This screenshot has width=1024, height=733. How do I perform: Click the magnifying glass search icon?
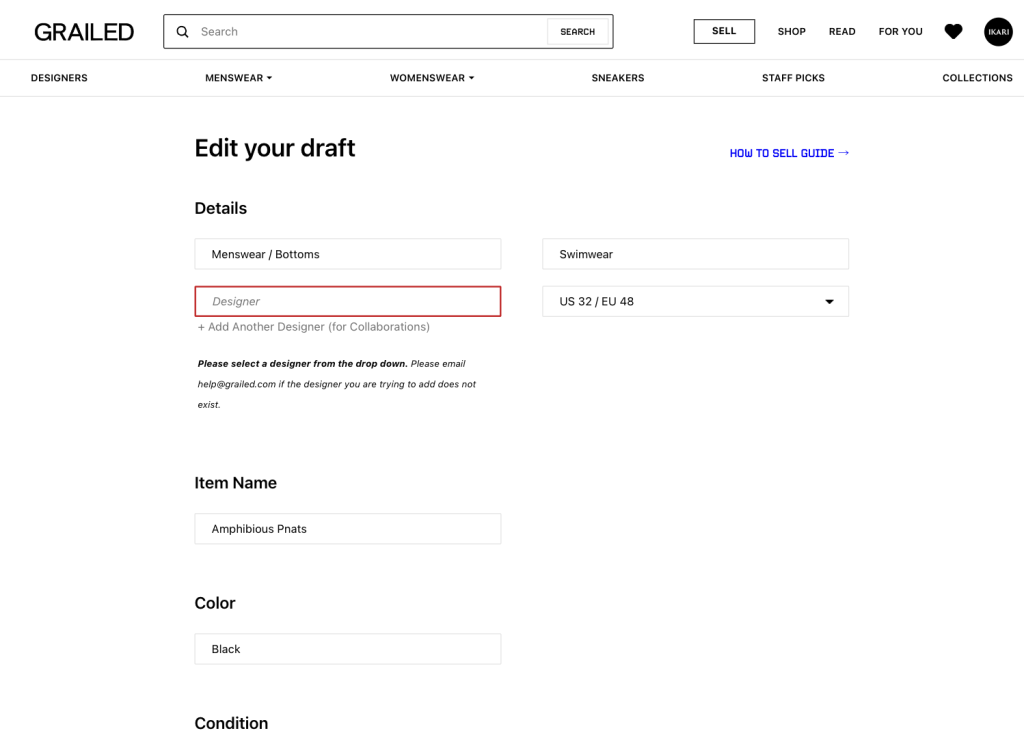[x=183, y=32]
